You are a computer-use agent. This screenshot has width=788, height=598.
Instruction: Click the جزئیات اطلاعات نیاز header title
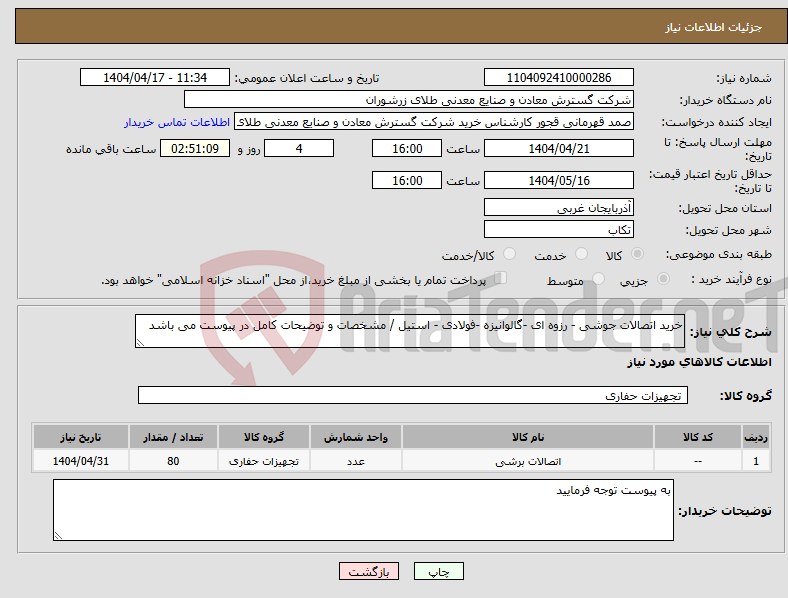(x=714, y=27)
